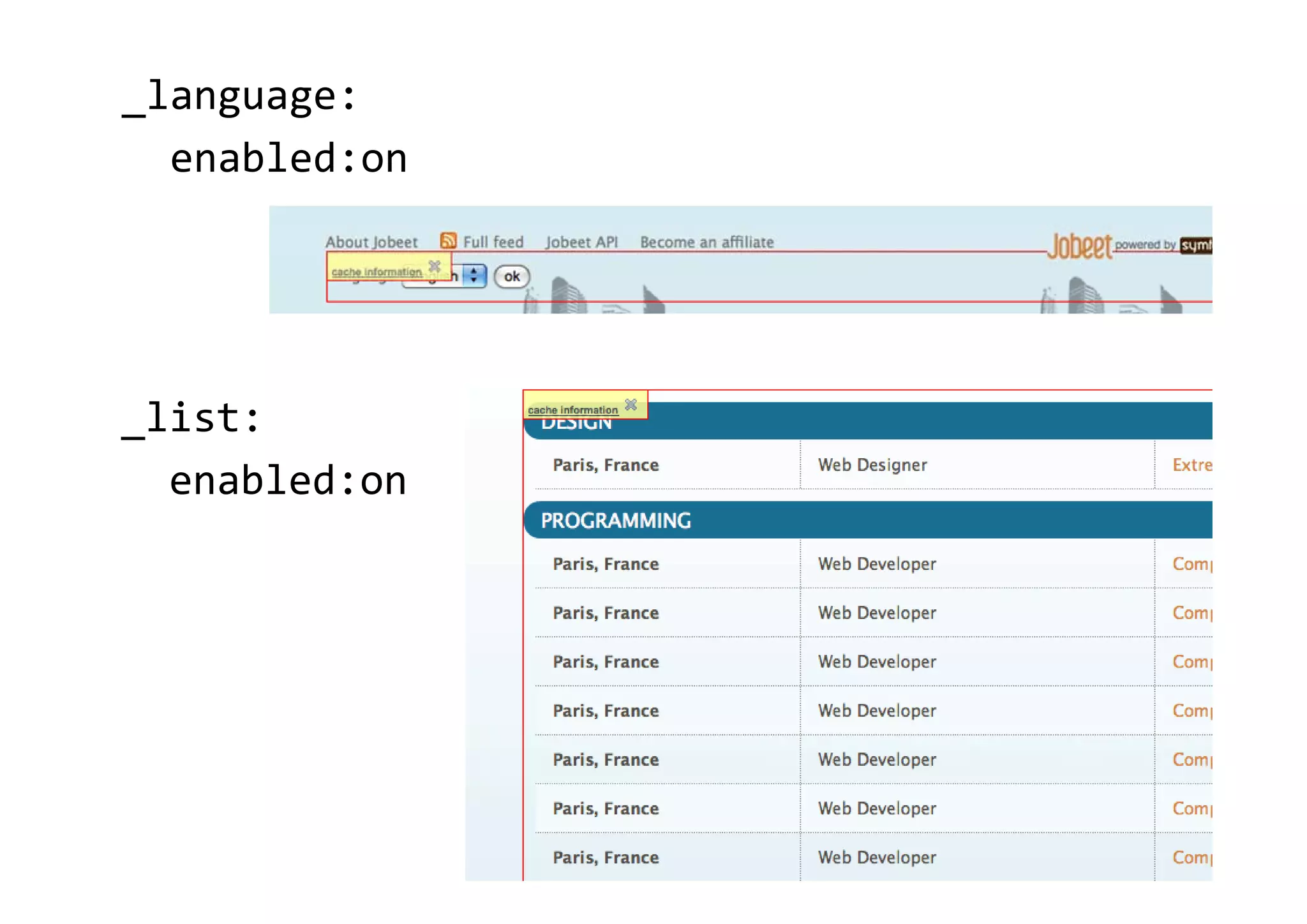The image size is (1307, 924).
Task: Click Paris, France in last row
Action: (606, 858)
